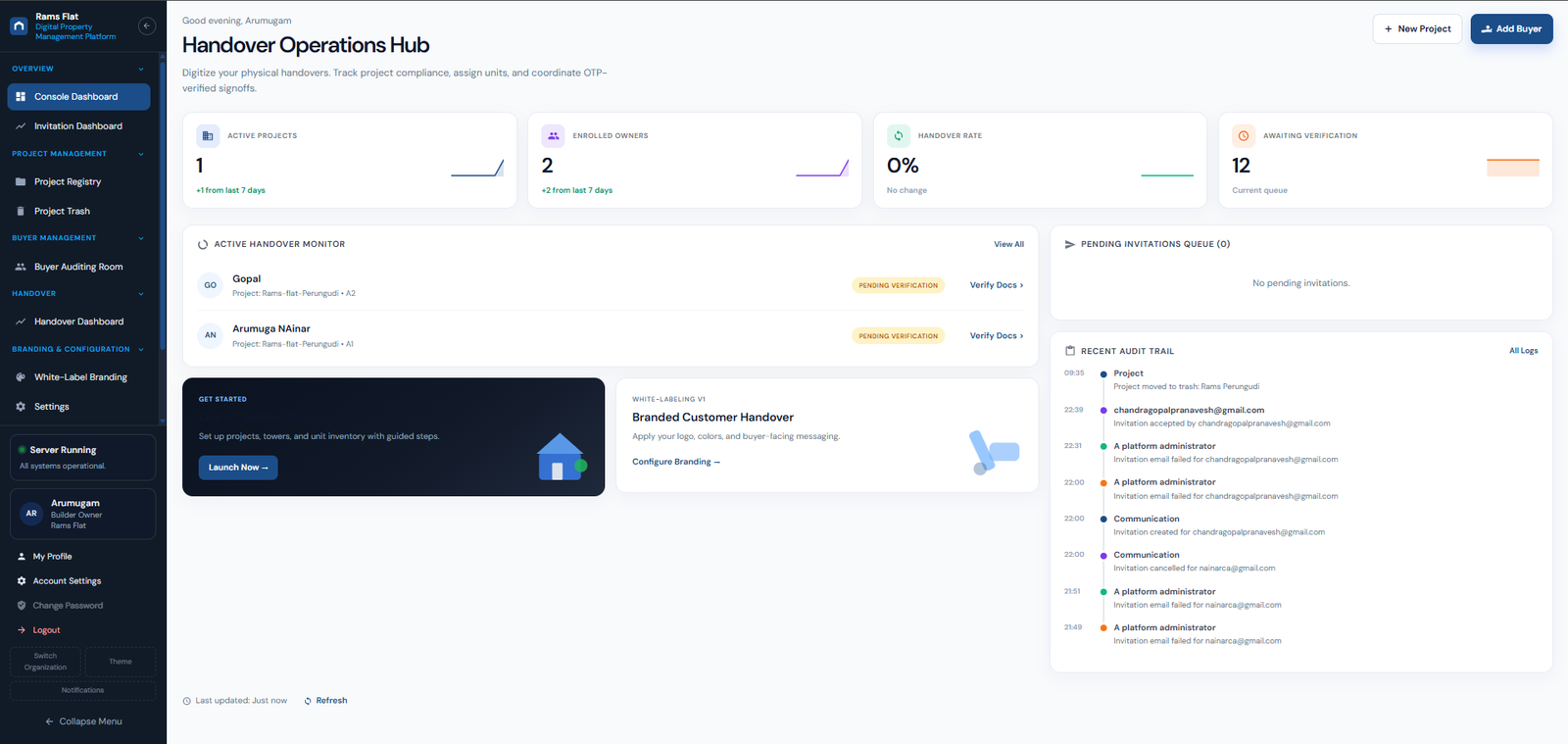Click audit entry 'Project moved to trash: Rams Perungudi'
The image size is (1568, 744).
click(1186, 386)
